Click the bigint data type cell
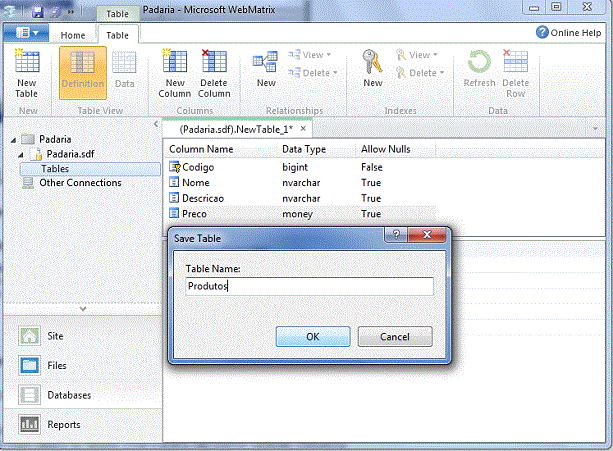Screen dimensions: 613x451 295,167
